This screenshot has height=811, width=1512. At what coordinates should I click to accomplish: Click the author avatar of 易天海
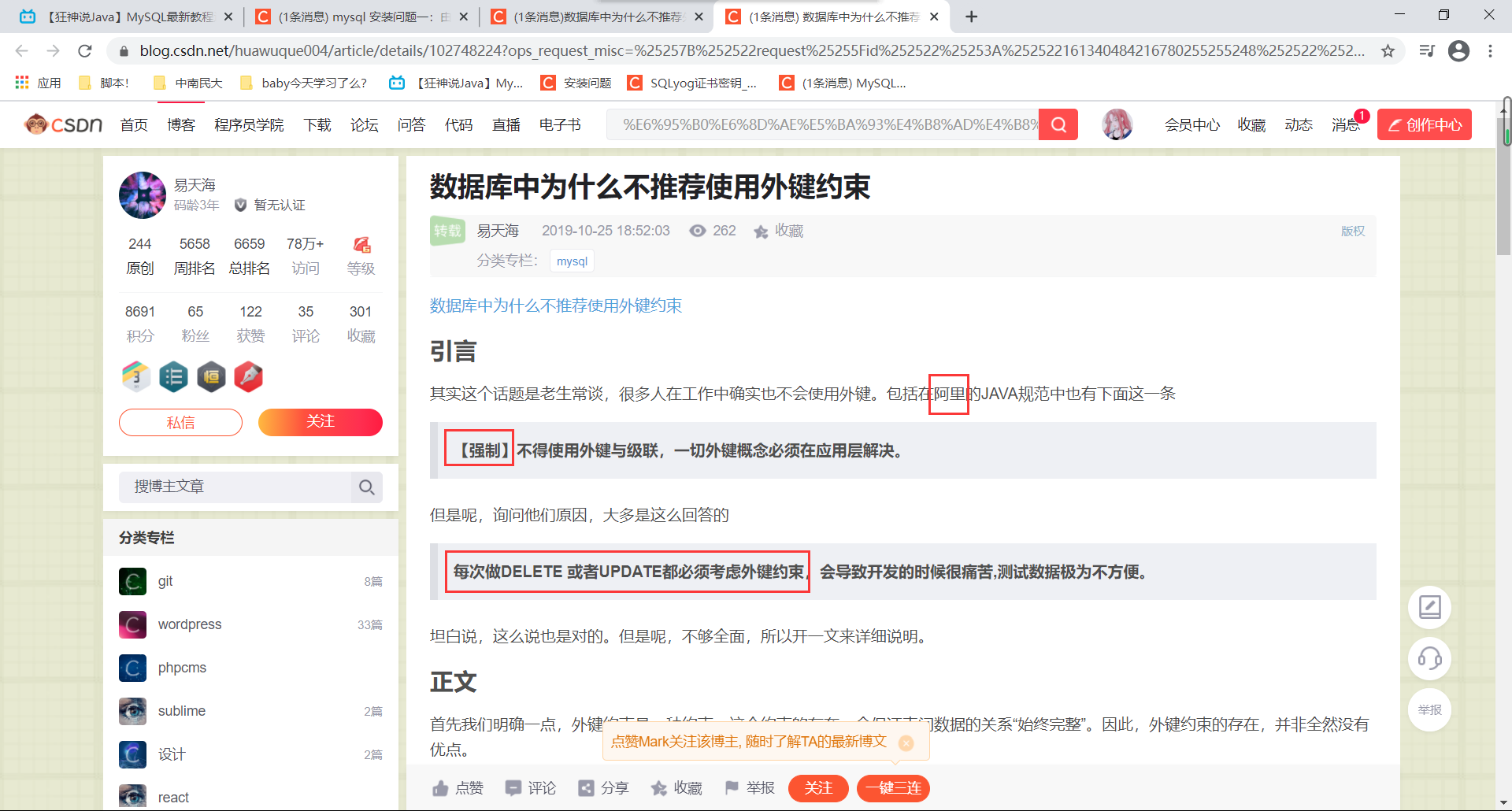[x=143, y=194]
